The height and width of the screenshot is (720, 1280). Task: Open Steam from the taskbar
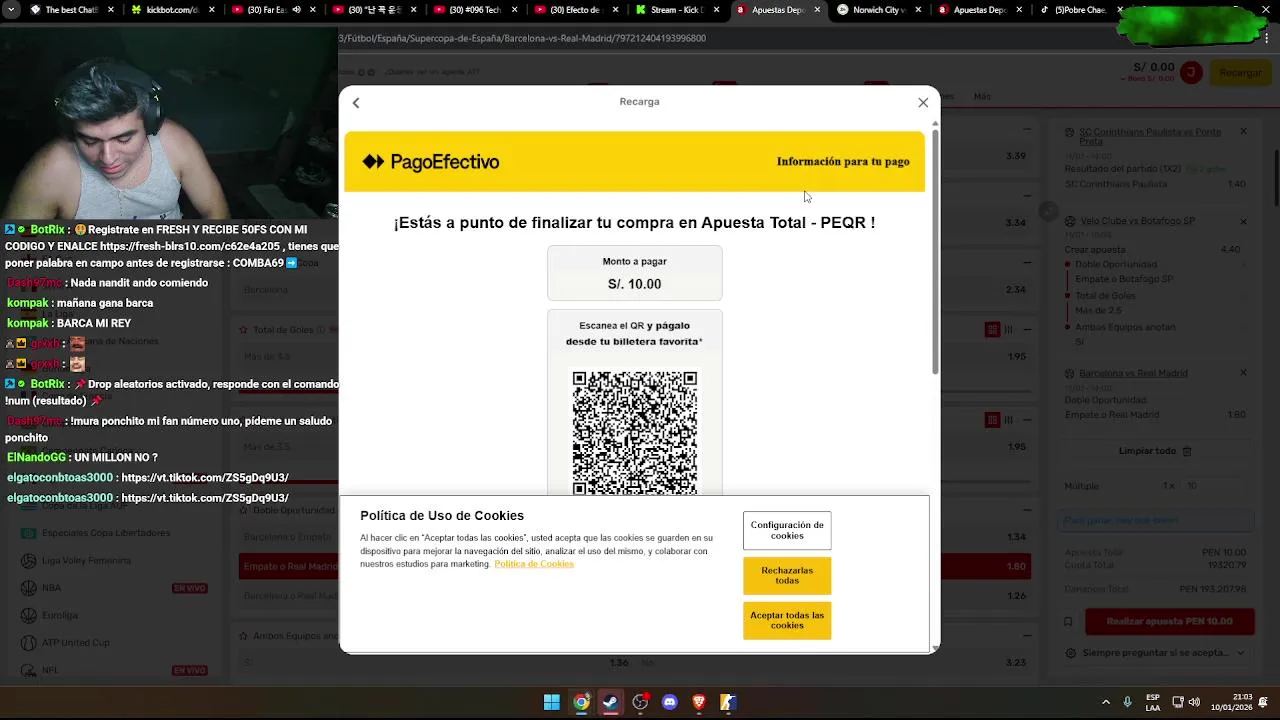click(610, 702)
